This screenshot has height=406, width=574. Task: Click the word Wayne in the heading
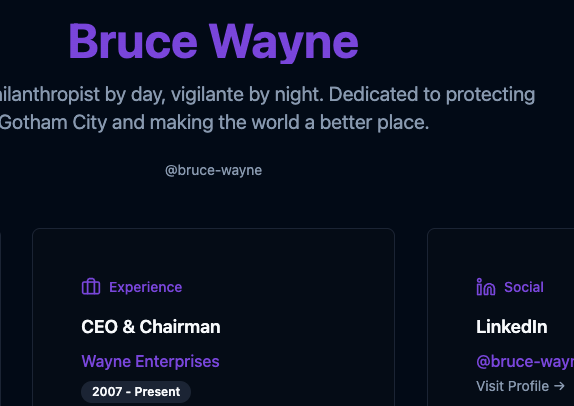pyautogui.click(x=284, y=43)
